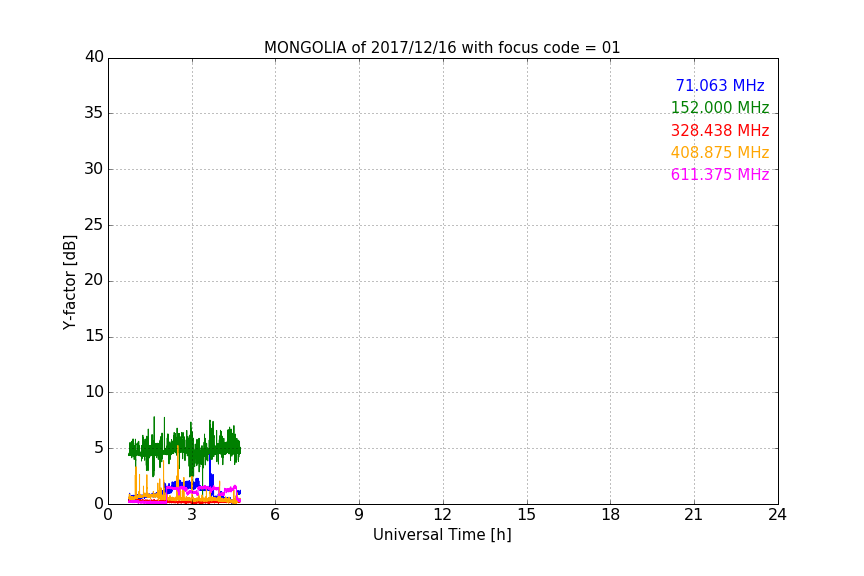Click y-axis tick label 20

click(x=94, y=280)
